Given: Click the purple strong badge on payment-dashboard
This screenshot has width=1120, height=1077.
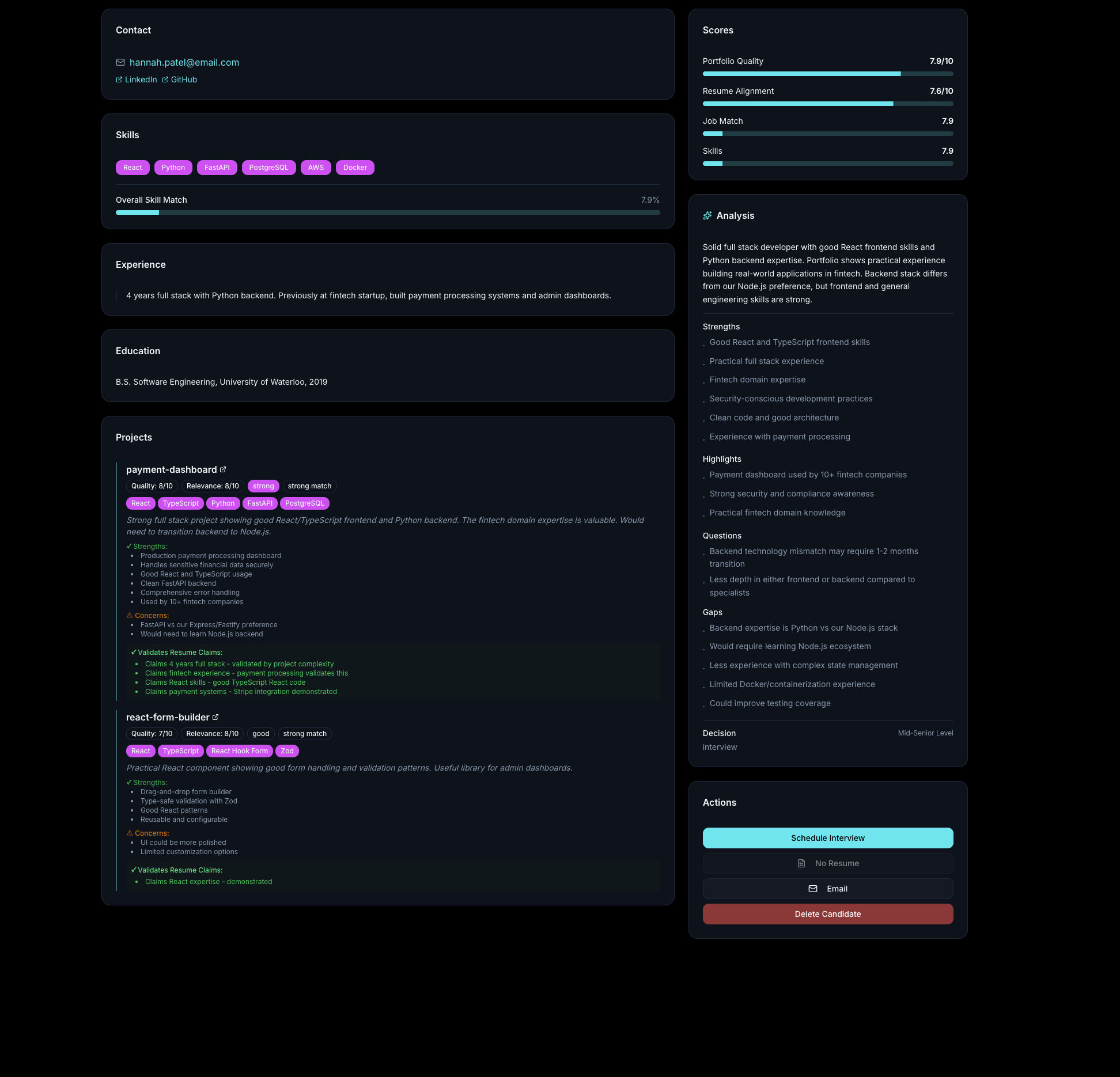Looking at the screenshot, I should 263,486.
